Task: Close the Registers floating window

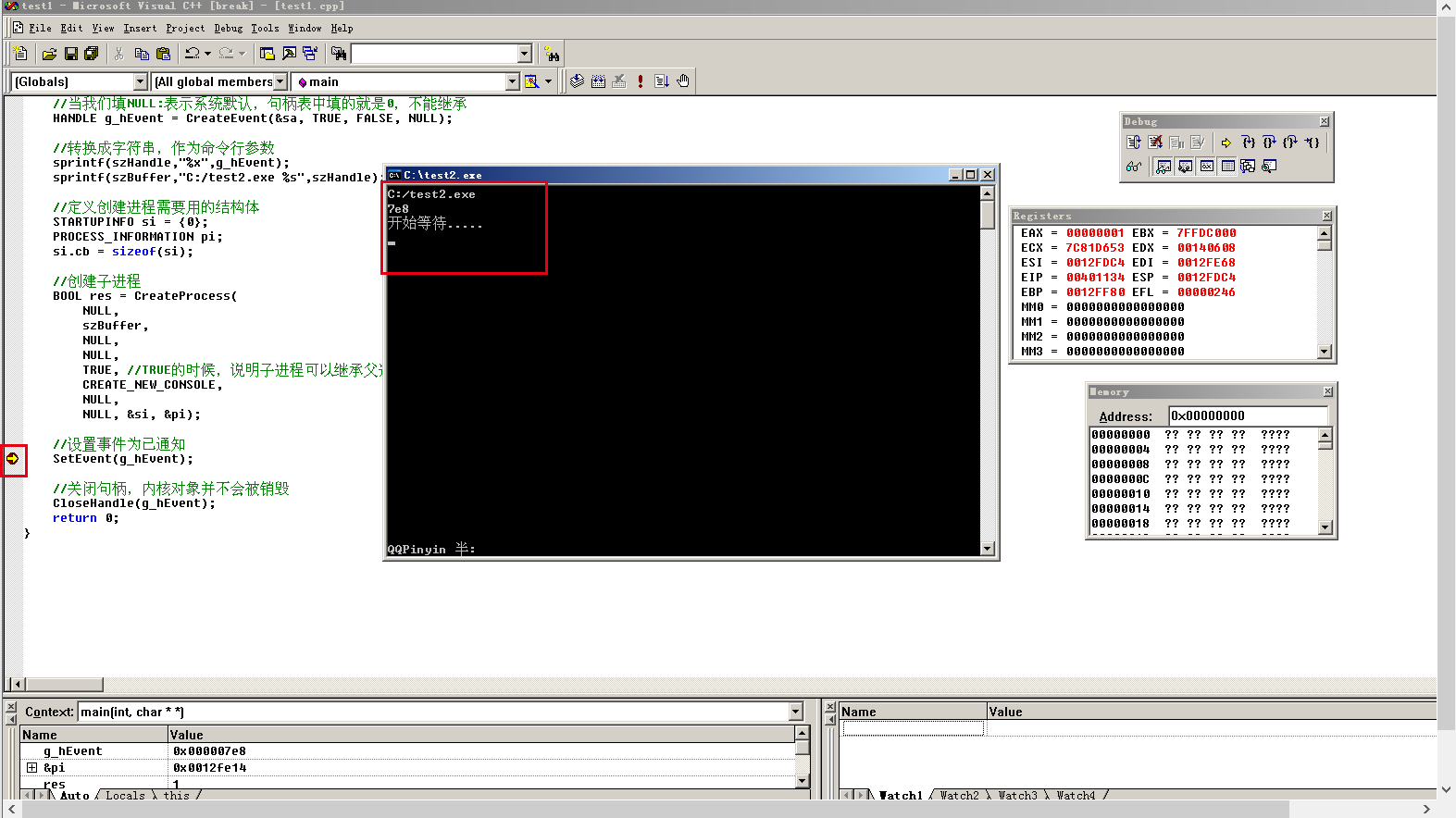Action: coord(1326,216)
